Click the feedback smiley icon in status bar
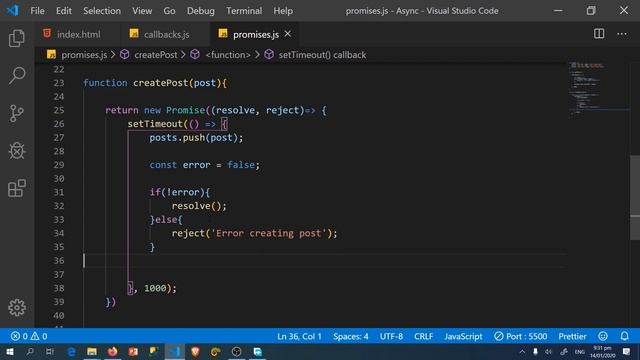Viewport: 640px width, 360px height. point(603,336)
